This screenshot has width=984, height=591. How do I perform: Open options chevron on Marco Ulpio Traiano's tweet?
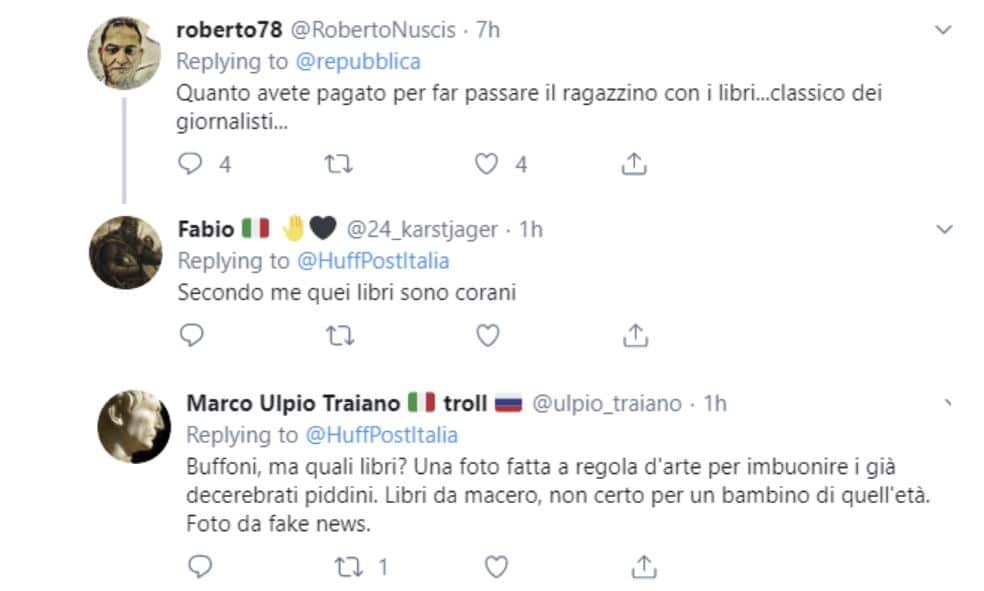(948, 403)
